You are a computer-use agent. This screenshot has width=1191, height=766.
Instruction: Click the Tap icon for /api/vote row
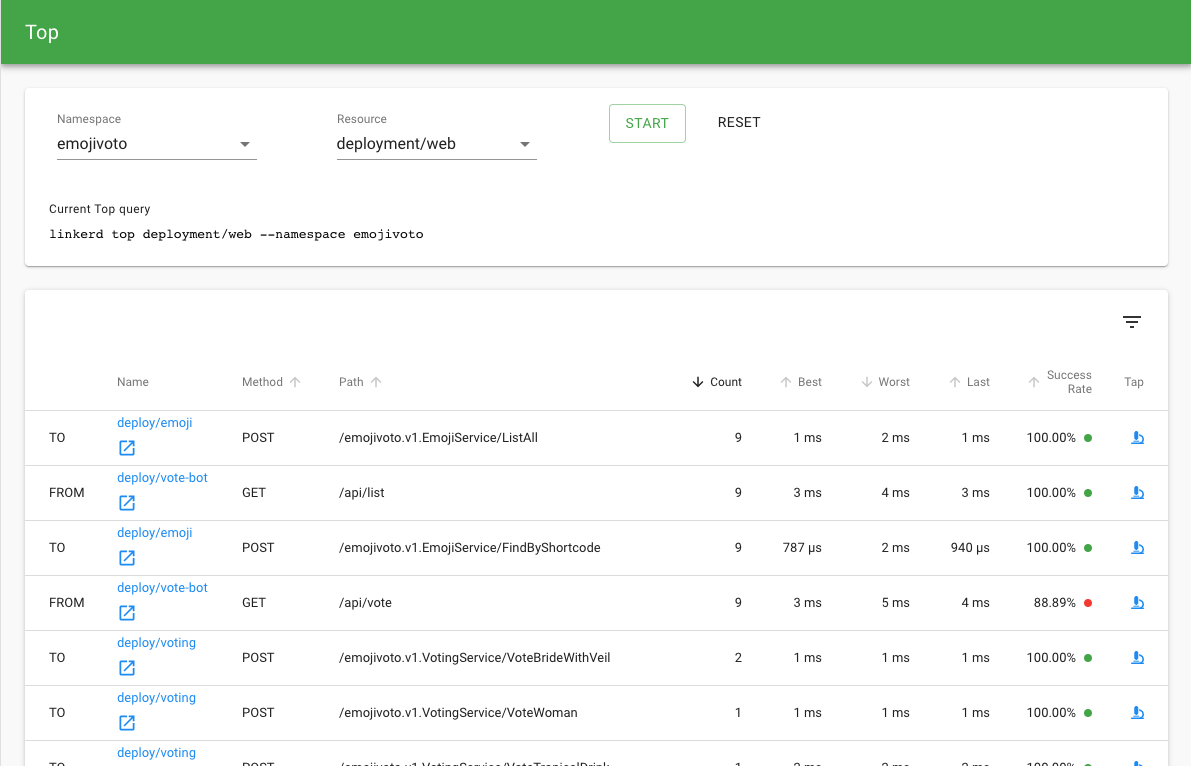click(x=1136, y=603)
